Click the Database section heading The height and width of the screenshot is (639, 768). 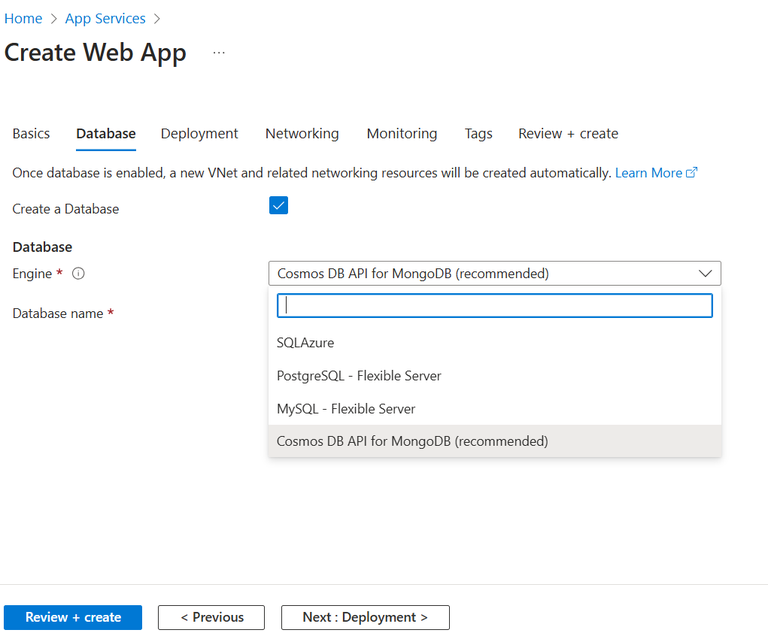click(42, 247)
